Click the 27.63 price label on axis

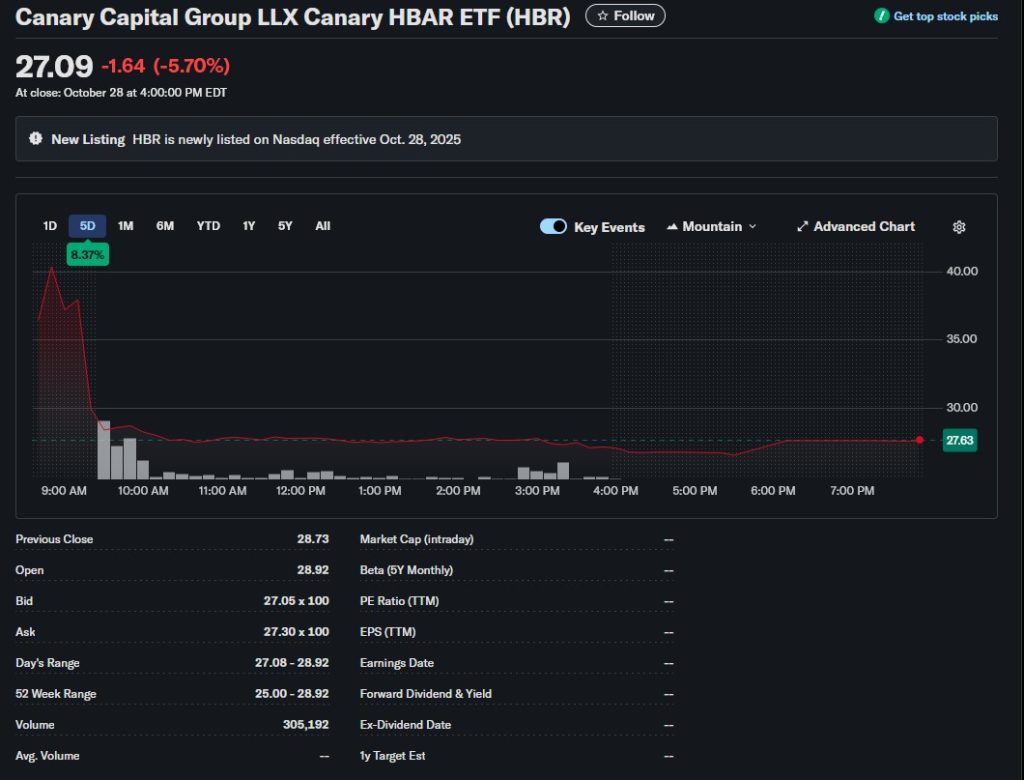click(959, 440)
